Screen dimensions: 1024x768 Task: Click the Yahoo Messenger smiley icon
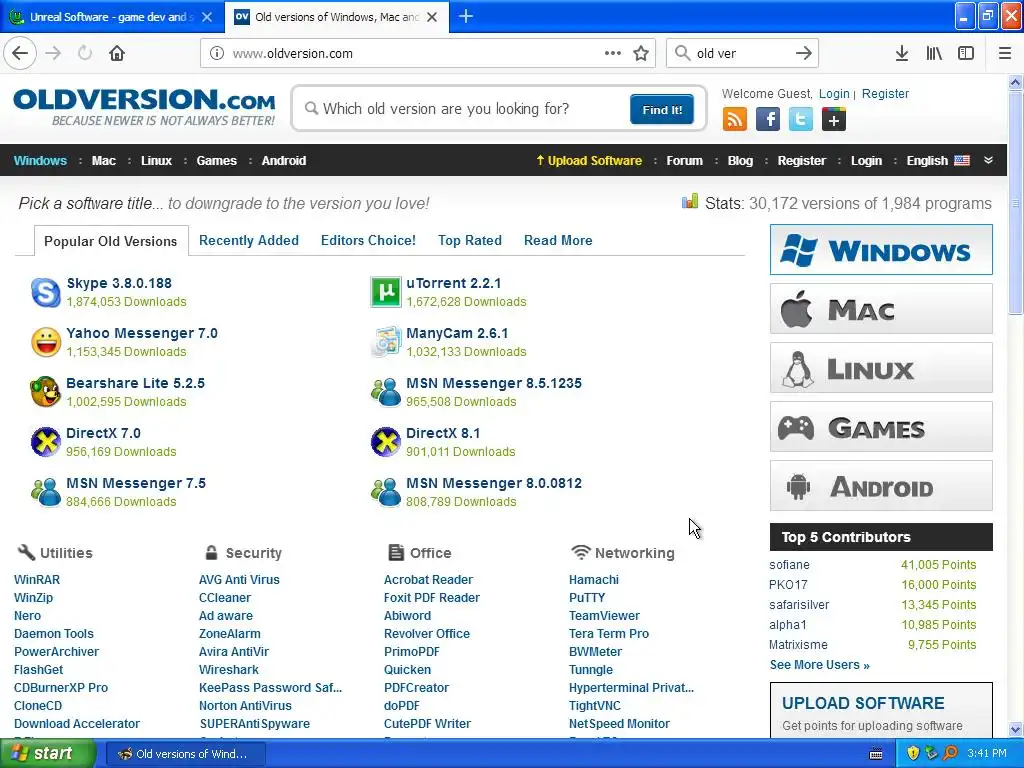[x=46, y=342]
